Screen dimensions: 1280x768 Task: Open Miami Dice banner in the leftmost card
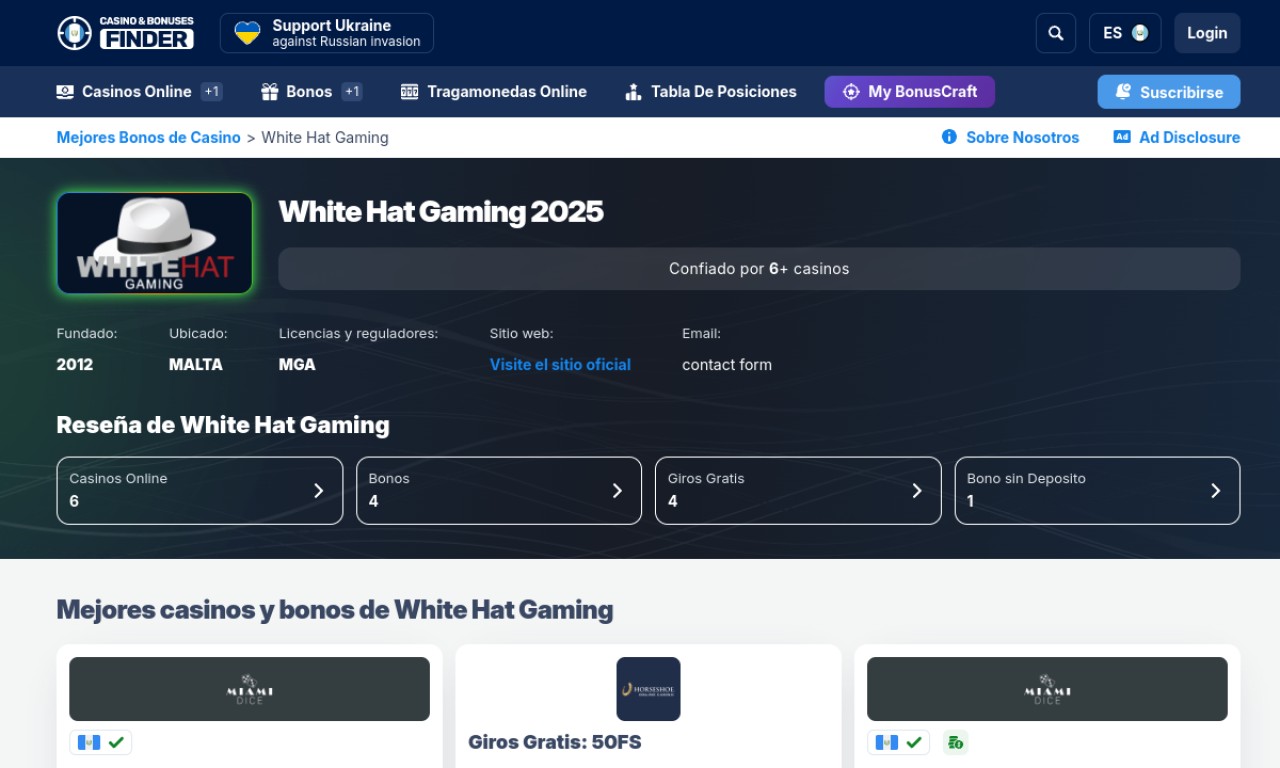[x=249, y=689]
